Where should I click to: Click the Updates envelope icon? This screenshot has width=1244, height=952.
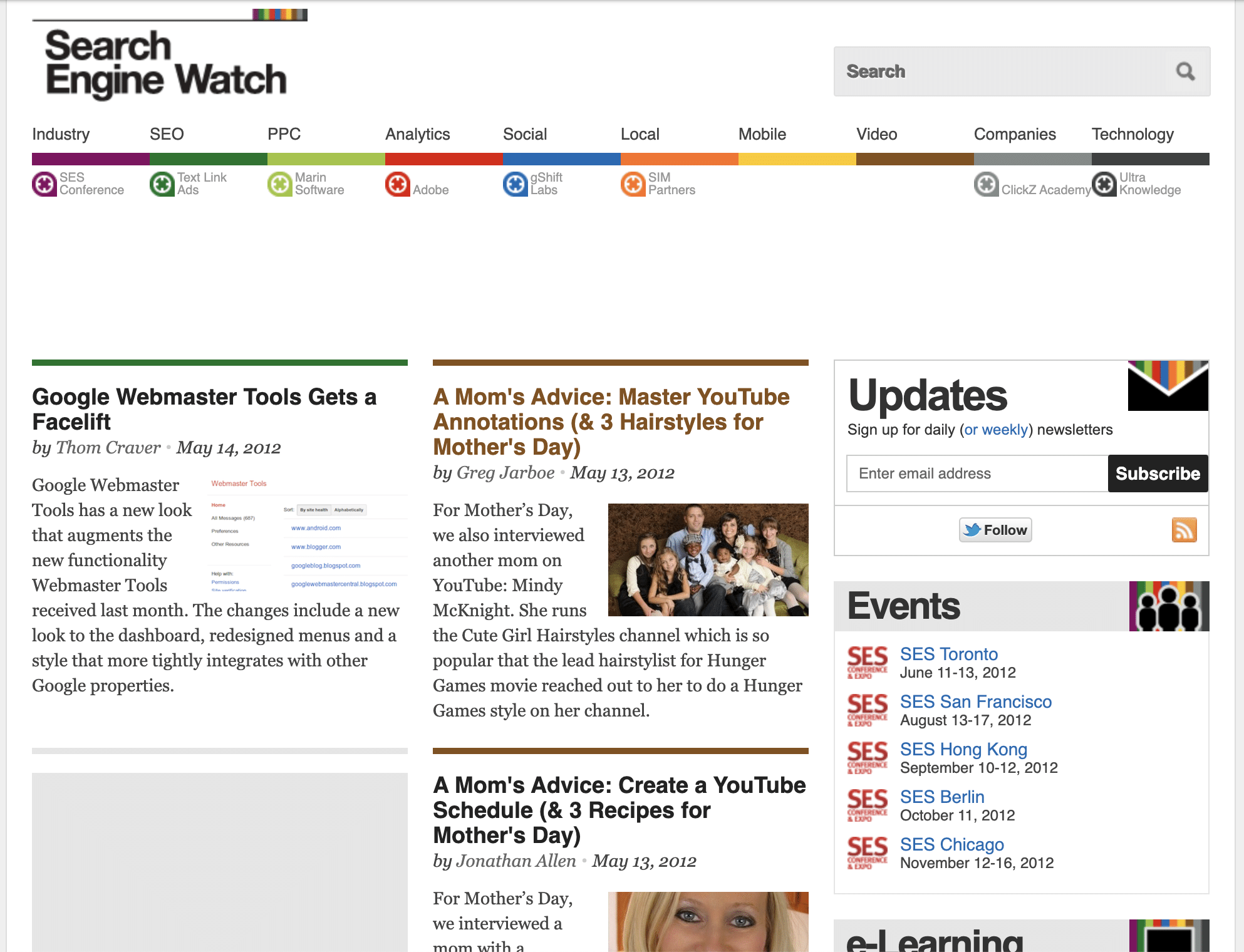coord(1168,386)
